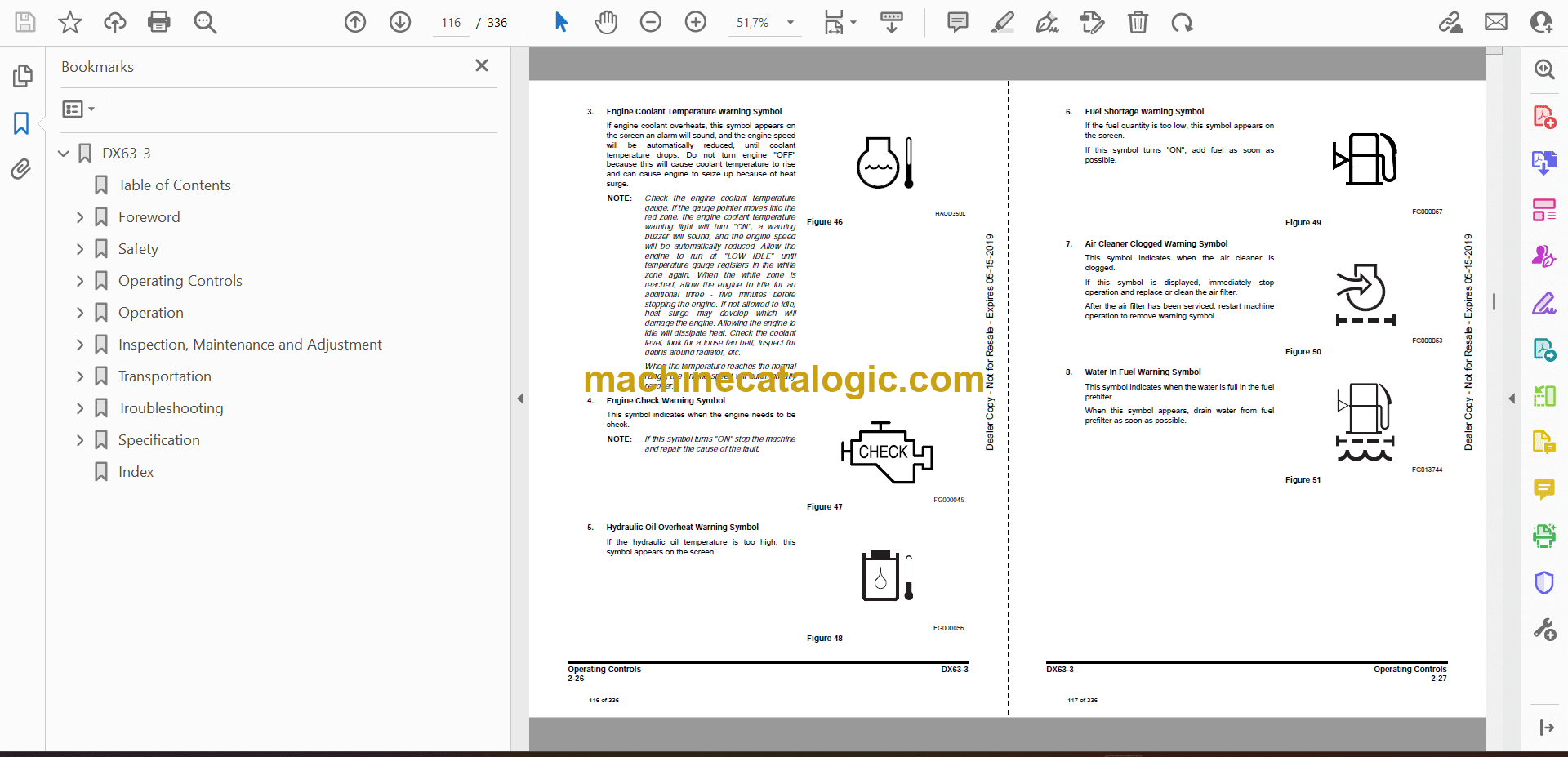This screenshot has width=1568, height=757.
Task: Delete with the trash can icon
Action: [x=1138, y=22]
